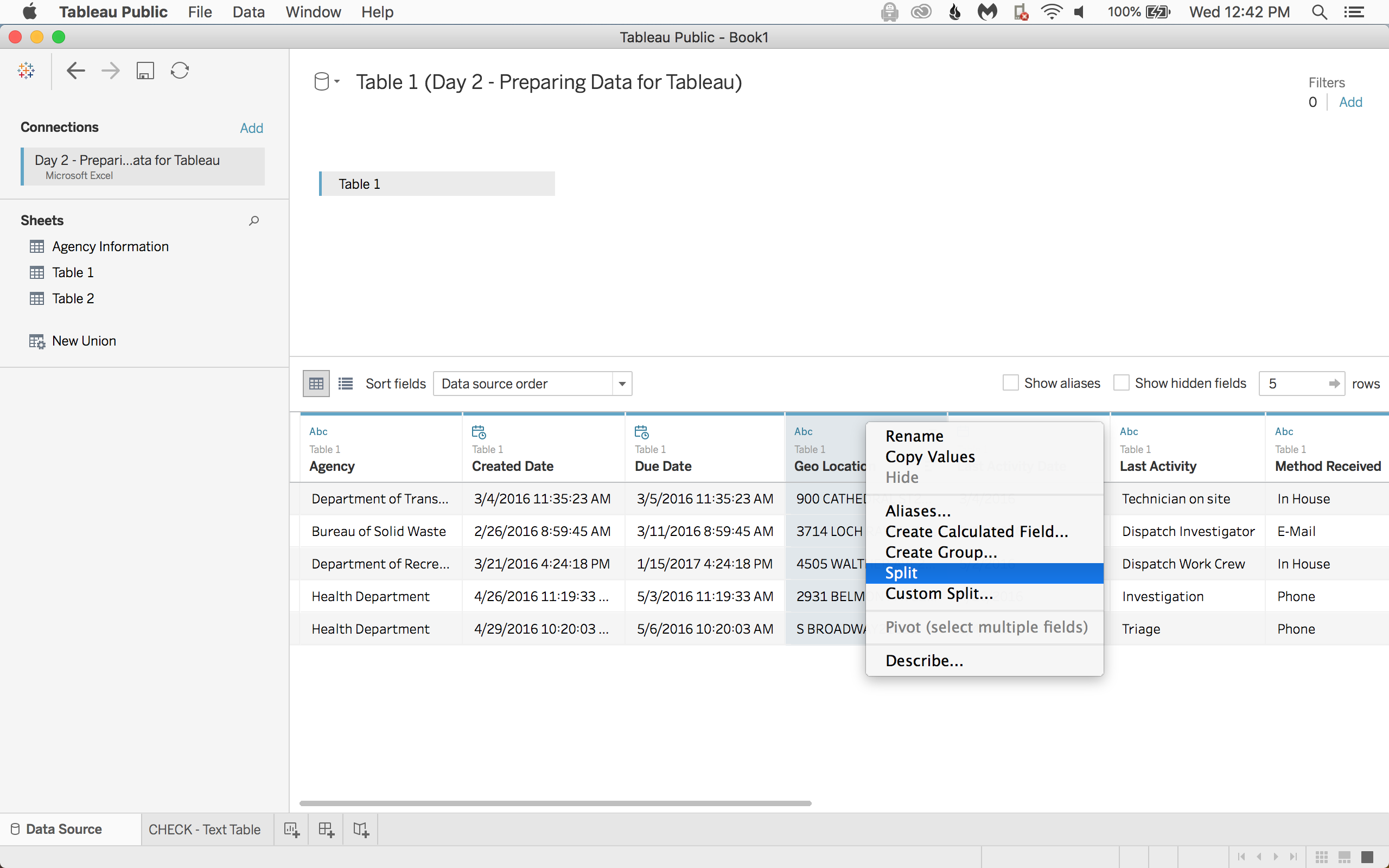The width and height of the screenshot is (1389, 868).
Task: Choose Split in context menu
Action: [984, 573]
